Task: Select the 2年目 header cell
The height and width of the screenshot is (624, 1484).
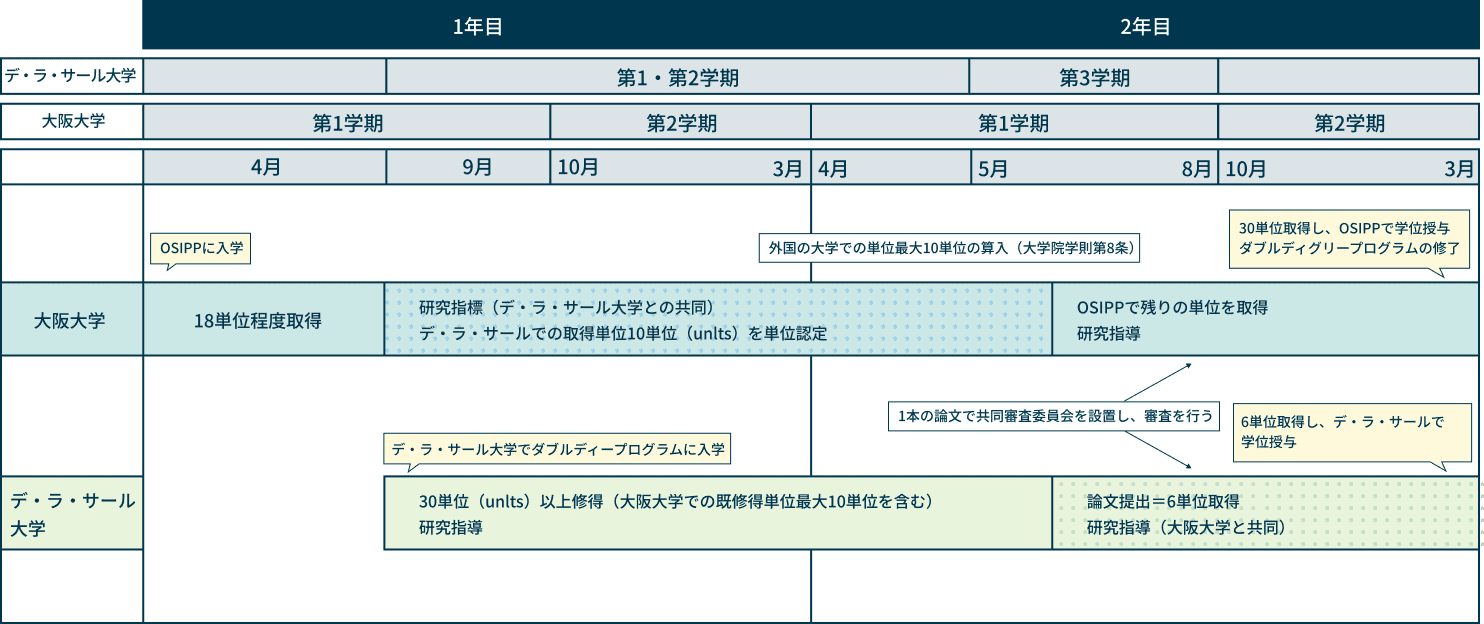Action: coord(1148,27)
